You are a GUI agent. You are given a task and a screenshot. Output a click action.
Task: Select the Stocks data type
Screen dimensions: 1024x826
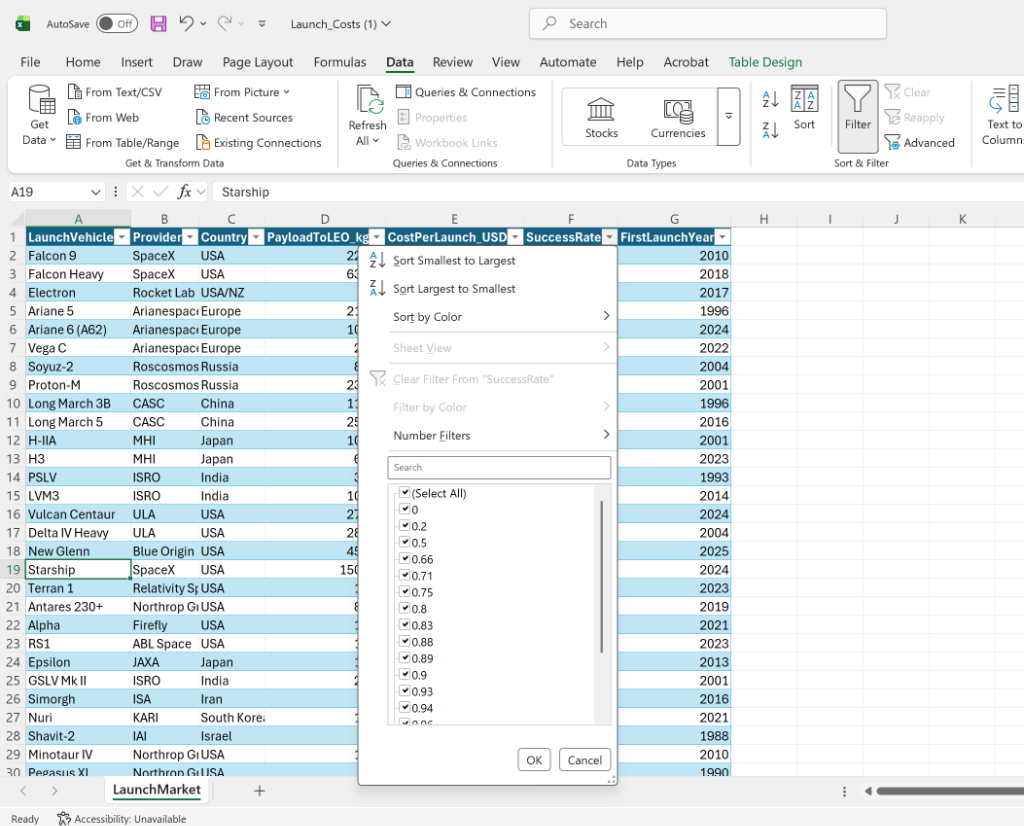tap(601, 118)
